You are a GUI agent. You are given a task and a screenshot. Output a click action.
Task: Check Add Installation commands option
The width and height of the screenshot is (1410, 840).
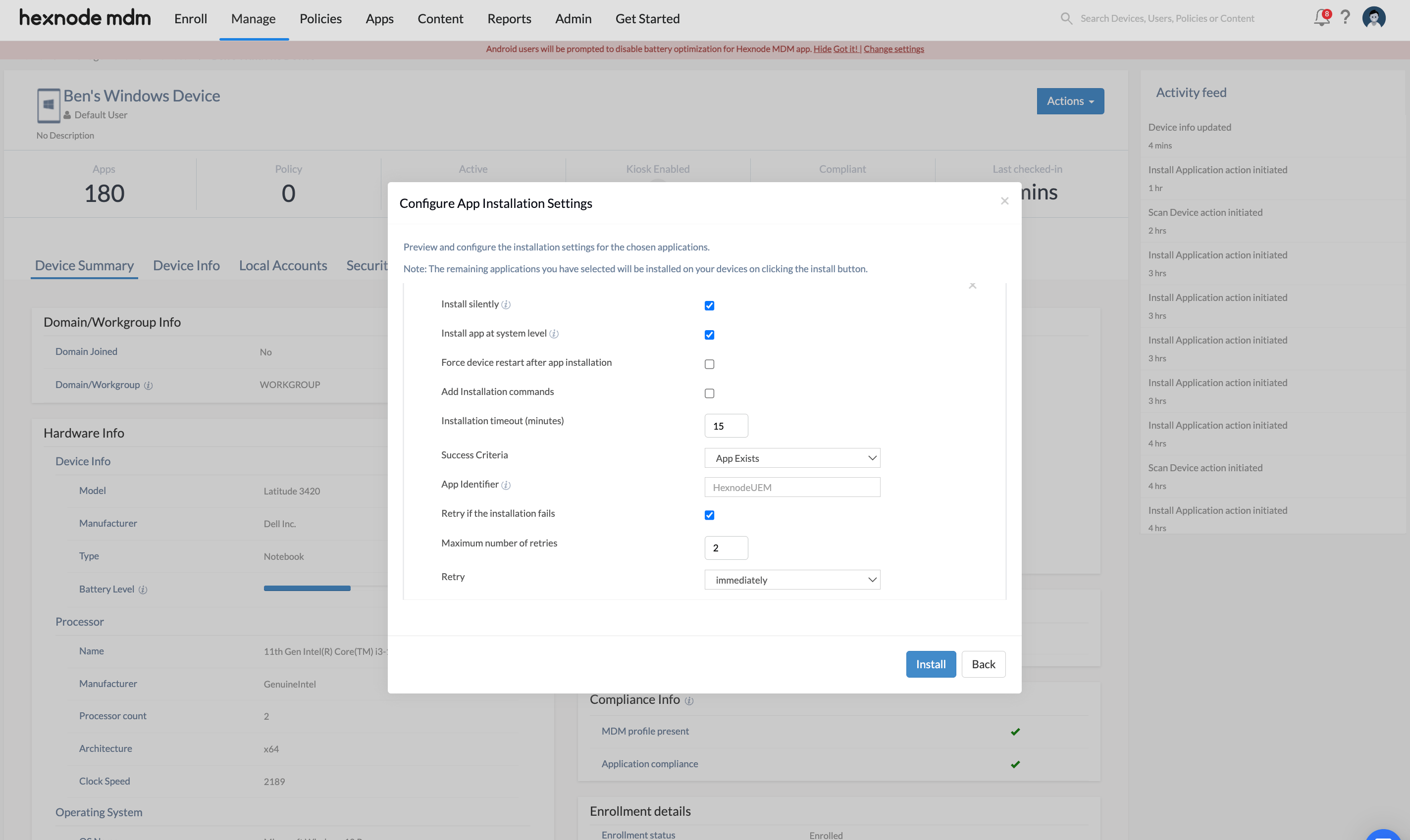(x=709, y=394)
